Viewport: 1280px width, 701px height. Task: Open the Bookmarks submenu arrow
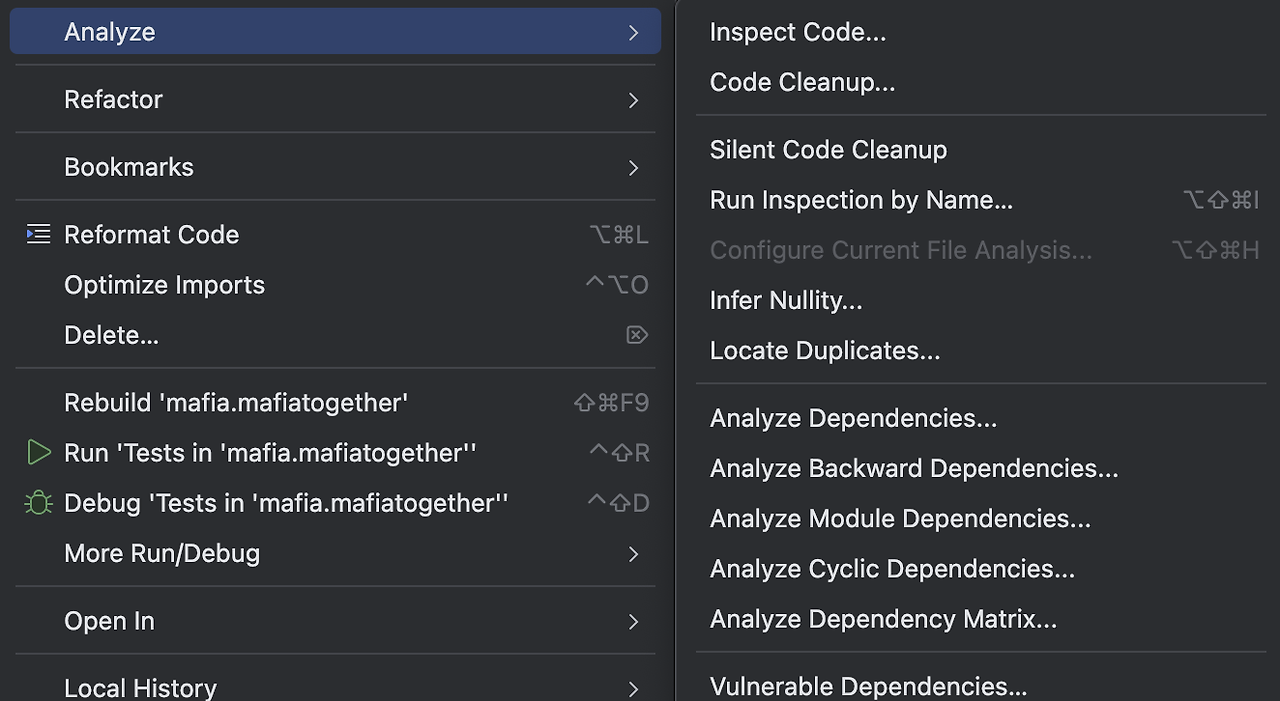pos(633,167)
